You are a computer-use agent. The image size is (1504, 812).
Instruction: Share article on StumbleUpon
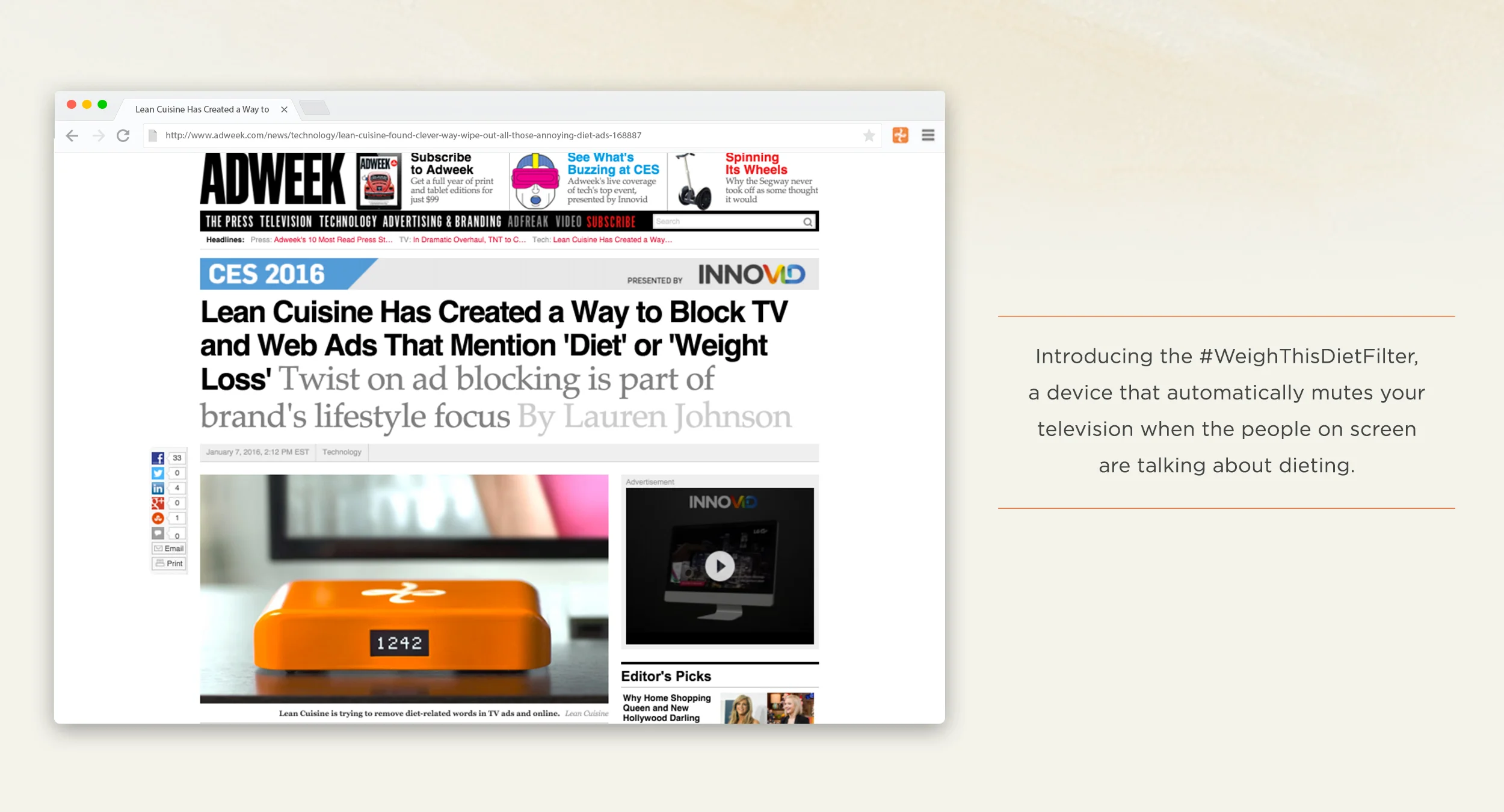tap(158, 518)
